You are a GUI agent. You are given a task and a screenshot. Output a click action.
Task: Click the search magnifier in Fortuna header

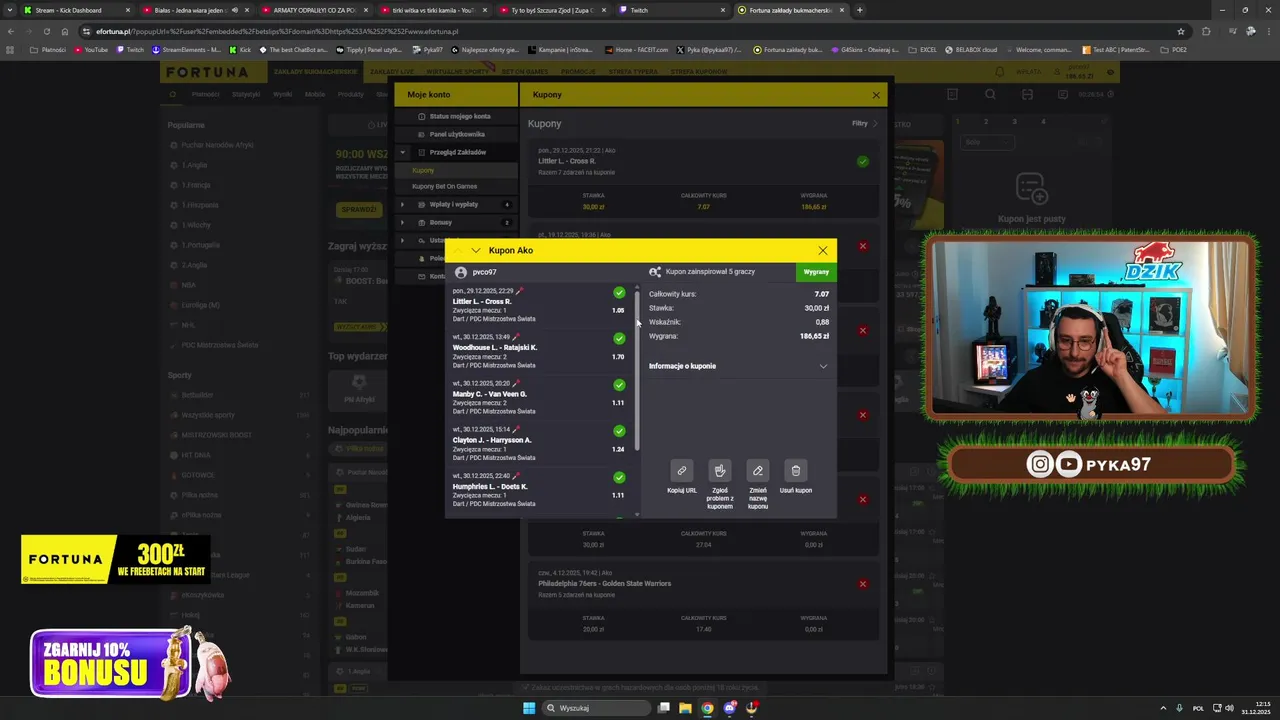pyautogui.click(x=990, y=94)
